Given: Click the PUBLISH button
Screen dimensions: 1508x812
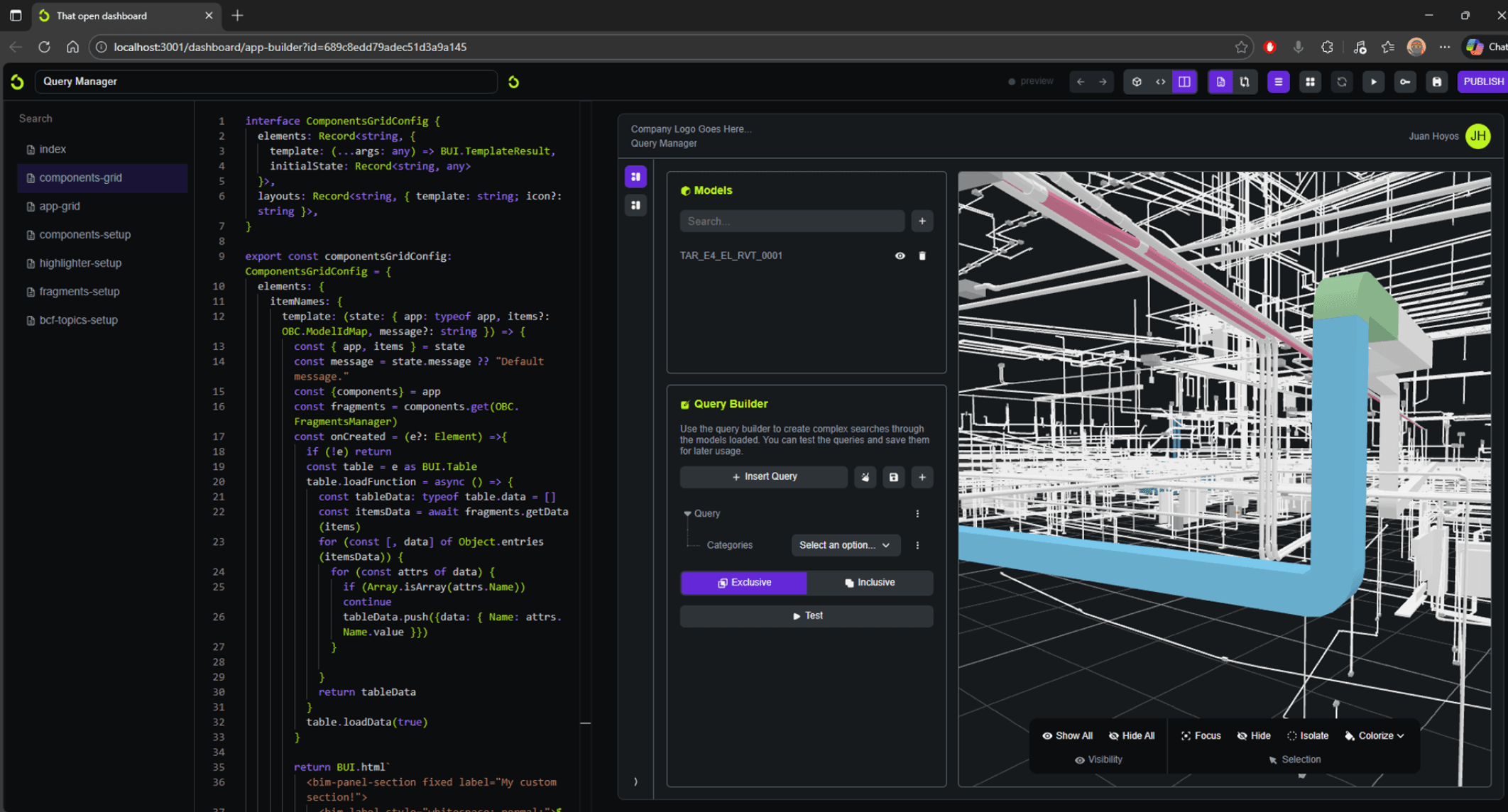Looking at the screenshot, I should click(1482, 82).
